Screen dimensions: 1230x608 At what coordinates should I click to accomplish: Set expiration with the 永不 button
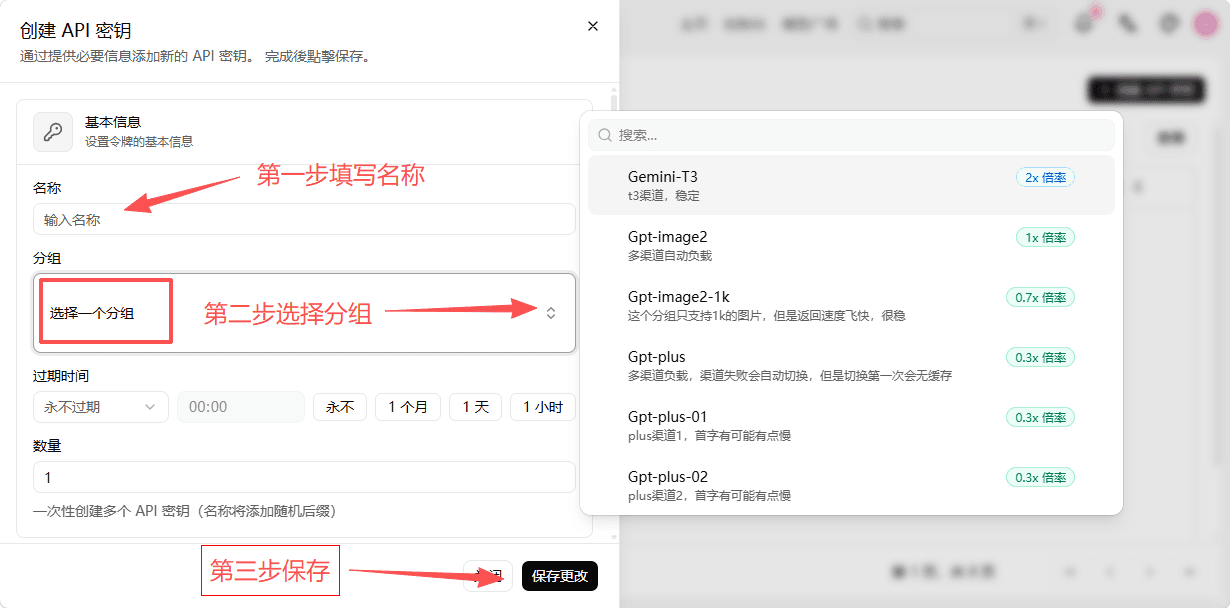[340, 407]
